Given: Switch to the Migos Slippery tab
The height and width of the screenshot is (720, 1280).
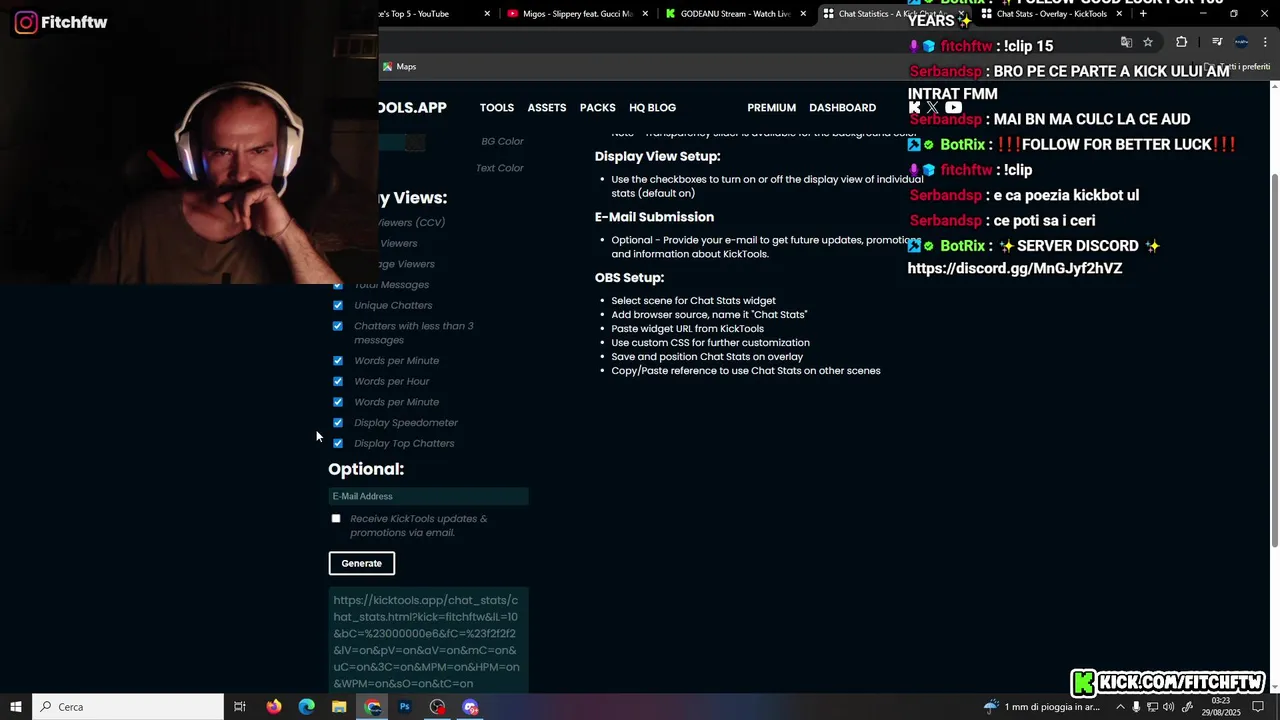Looking at the screenshot, I should (577, 14).
